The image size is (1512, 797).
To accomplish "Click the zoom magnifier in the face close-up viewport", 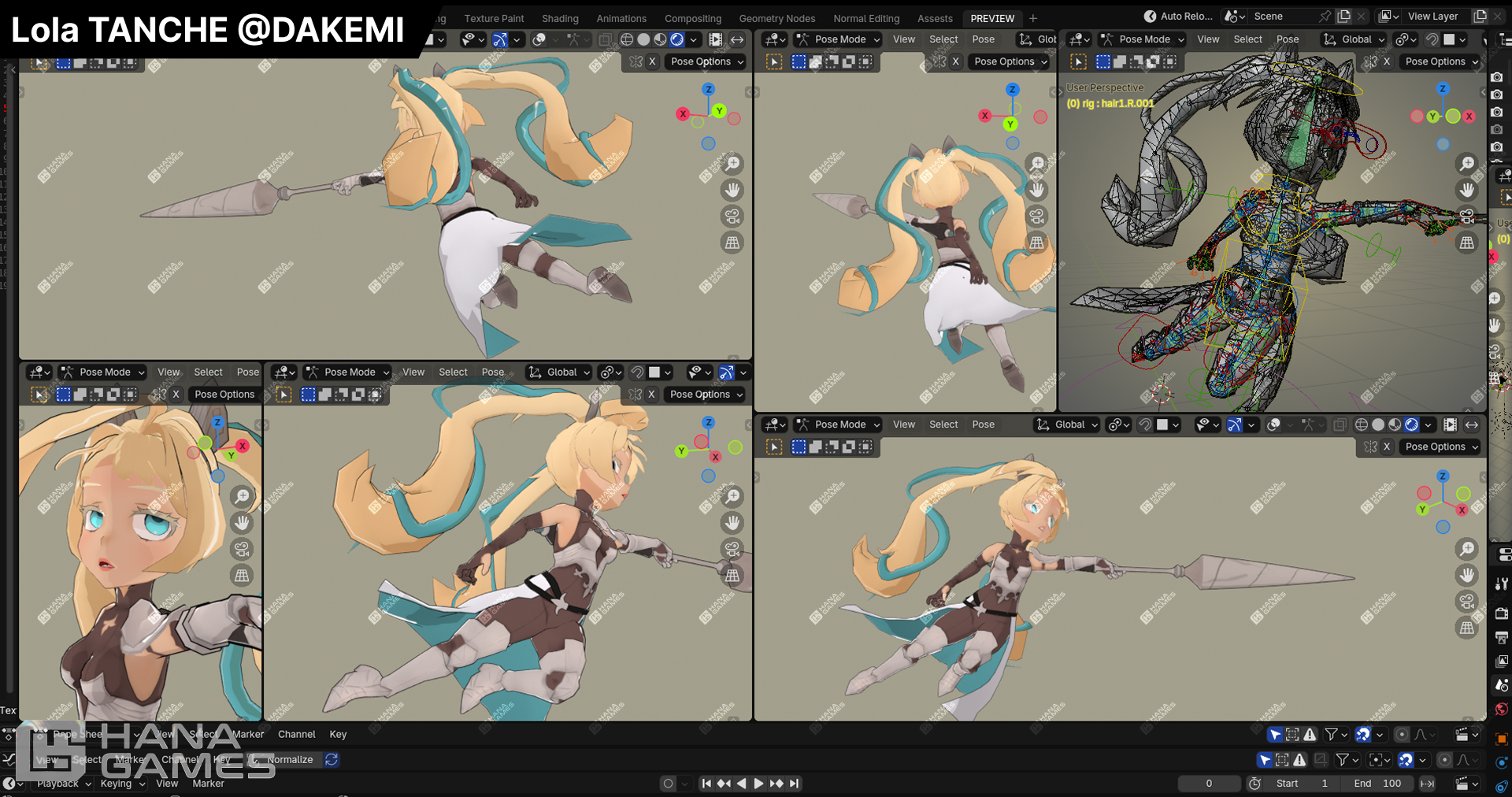I will (242, 496).
